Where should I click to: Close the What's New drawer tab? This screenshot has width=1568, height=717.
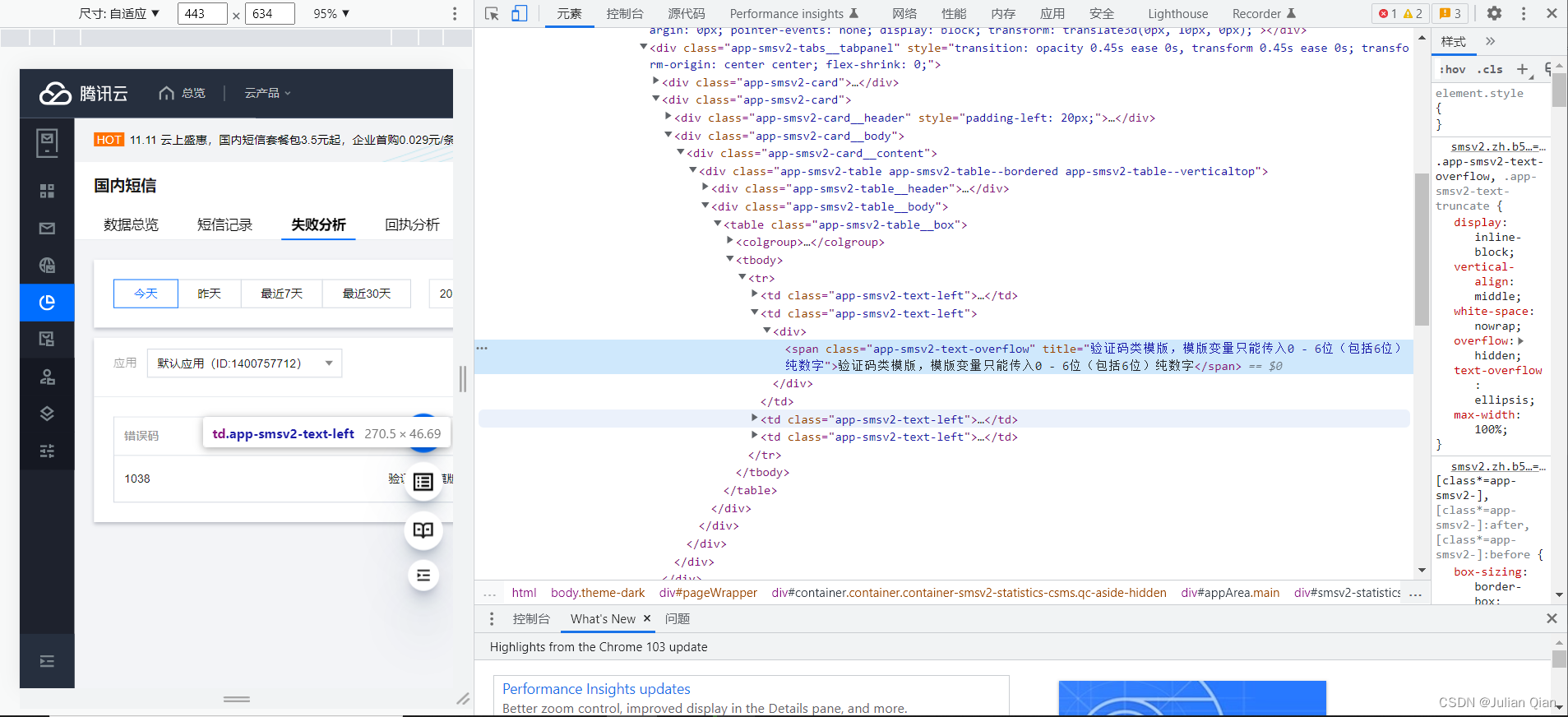[x=647, y=618]
